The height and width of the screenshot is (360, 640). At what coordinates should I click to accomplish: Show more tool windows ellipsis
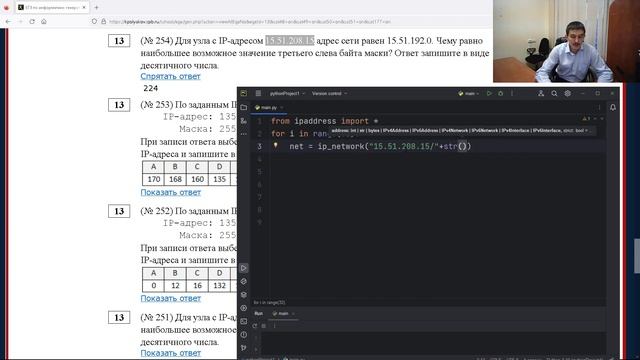click(x=244, y=134)
